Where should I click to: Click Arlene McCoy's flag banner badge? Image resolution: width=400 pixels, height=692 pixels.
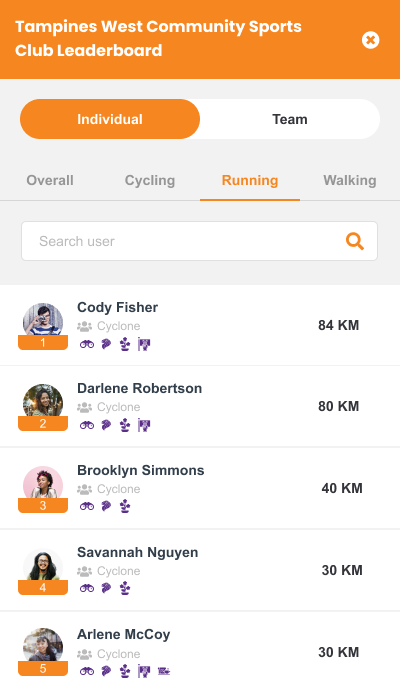click(x=144, y=671)
